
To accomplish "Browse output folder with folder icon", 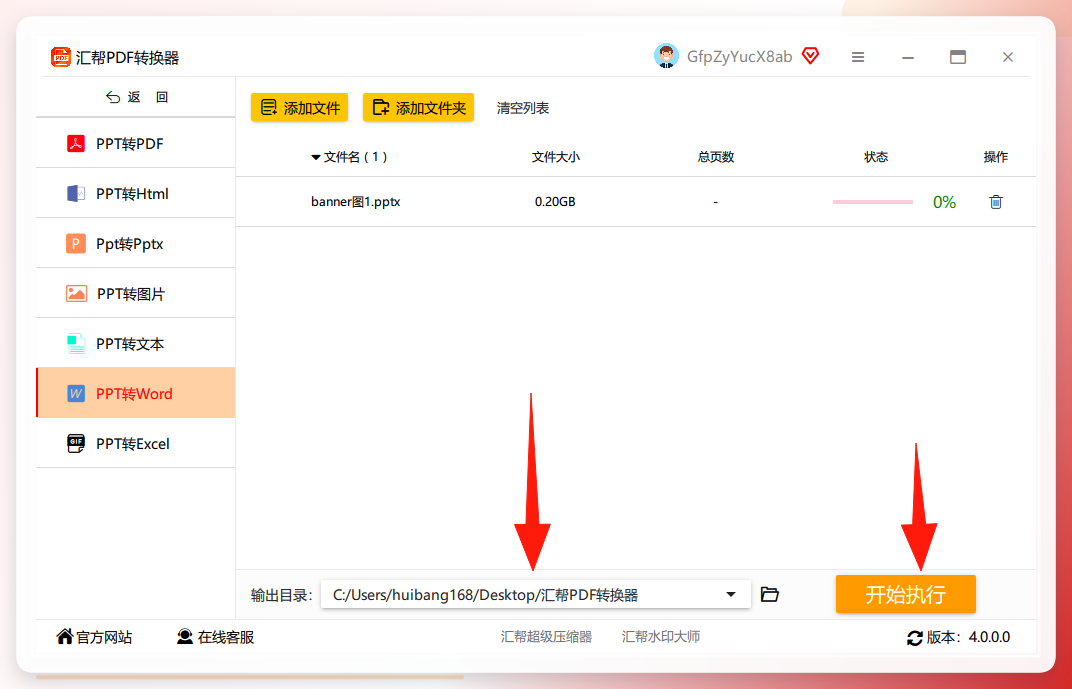I will coord(770,594).
